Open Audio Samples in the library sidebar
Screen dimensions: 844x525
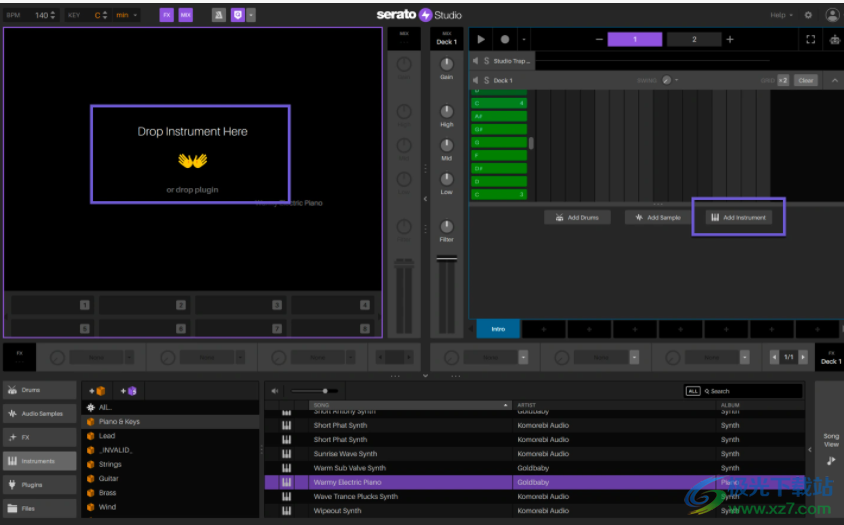40,414
